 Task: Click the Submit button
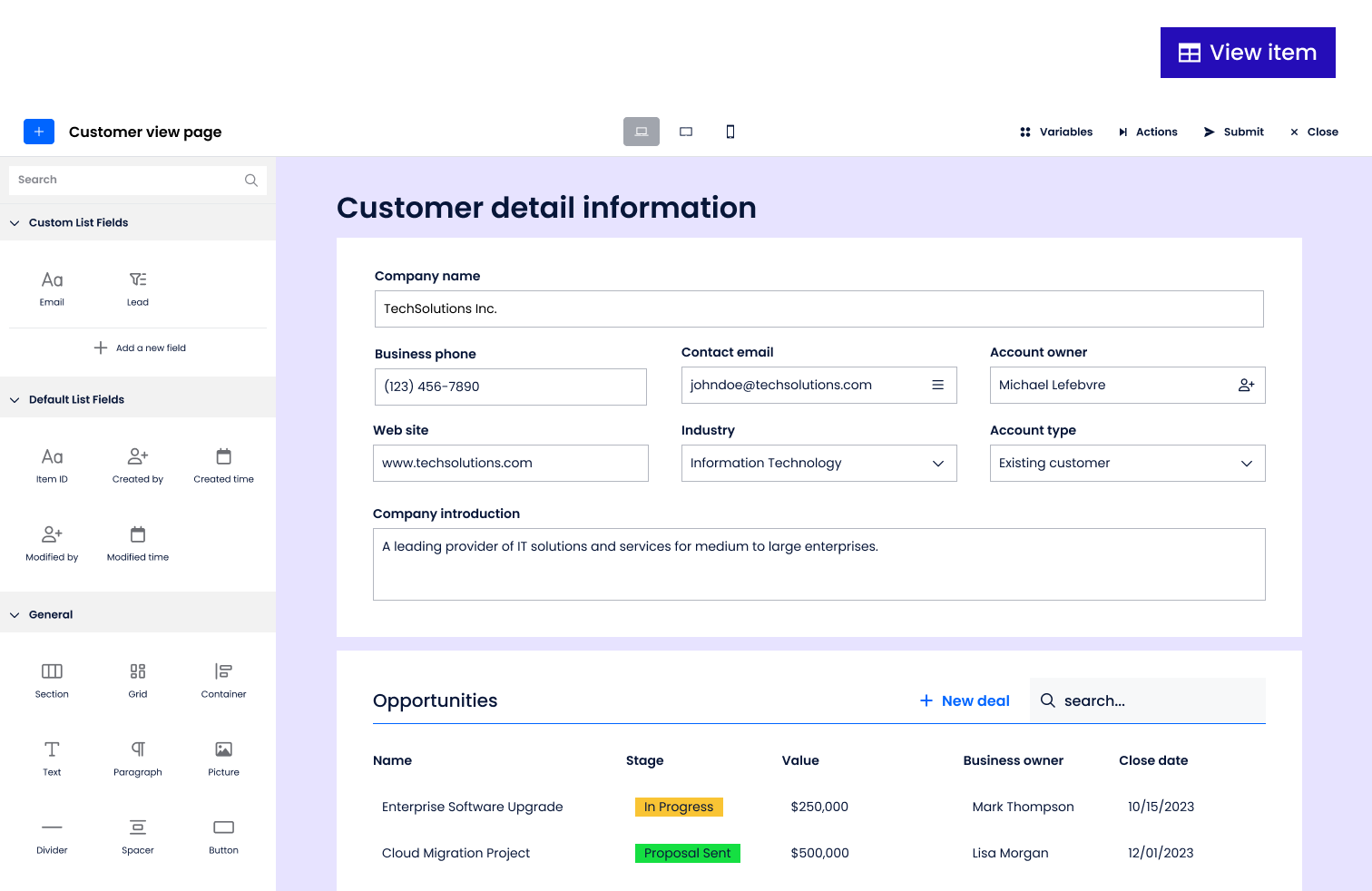click(x=1233, y=132)
